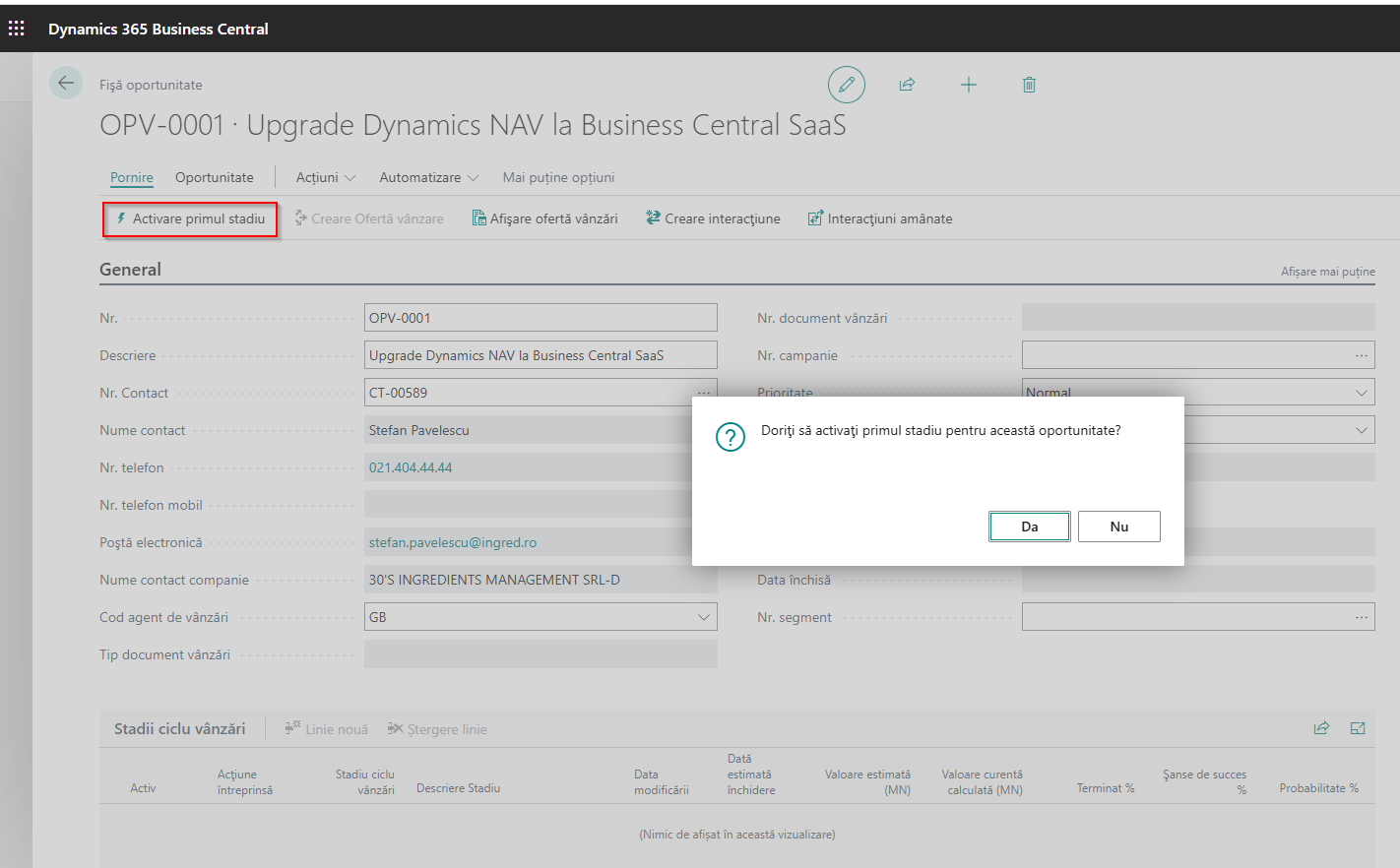The height and width of the screenshot is (868, 1400).
Task: Click Probabilitate % column header
Action: point(1319,788)
